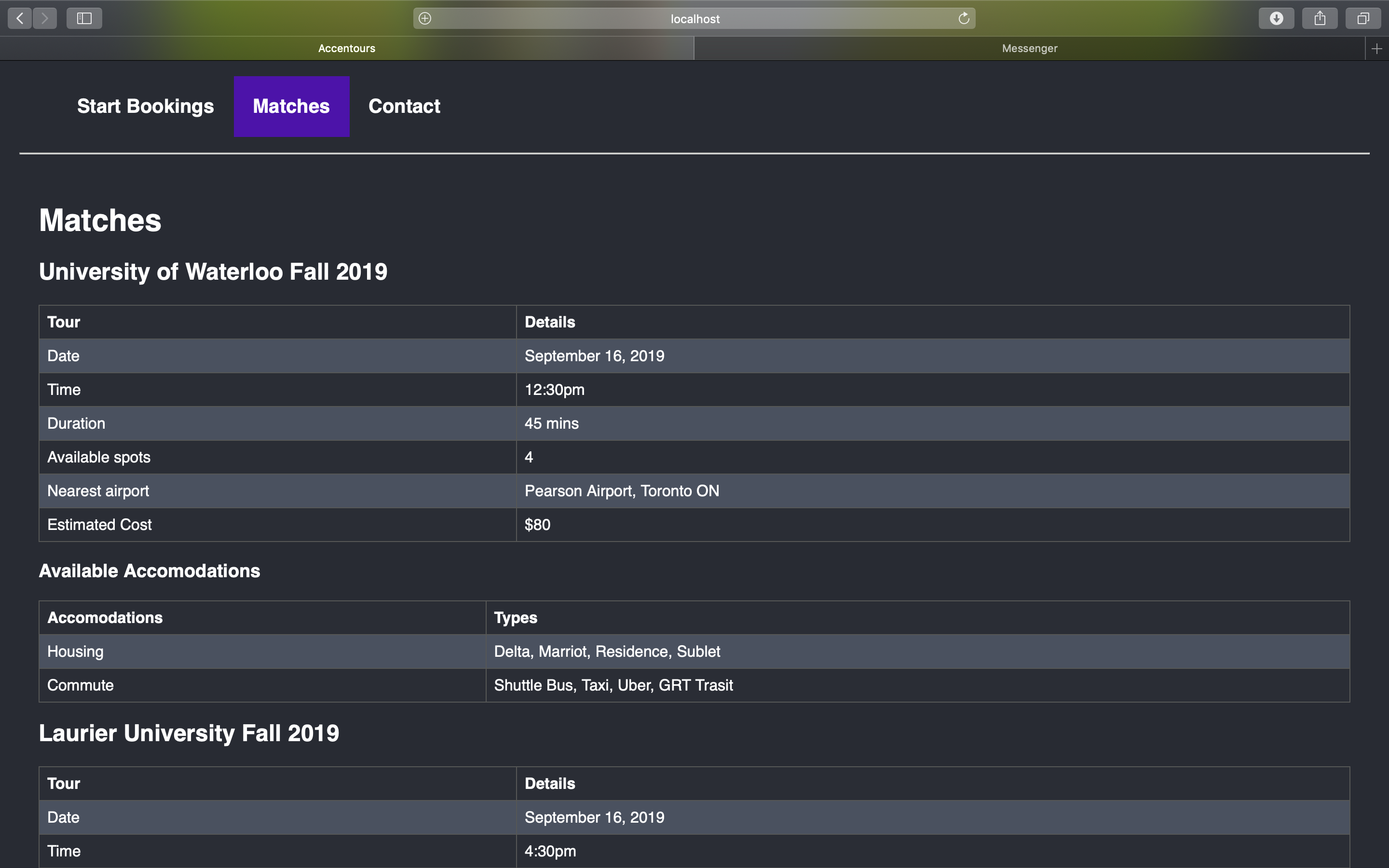Open the downloads icon
1389x868 pixels.
coord(1276,18)
